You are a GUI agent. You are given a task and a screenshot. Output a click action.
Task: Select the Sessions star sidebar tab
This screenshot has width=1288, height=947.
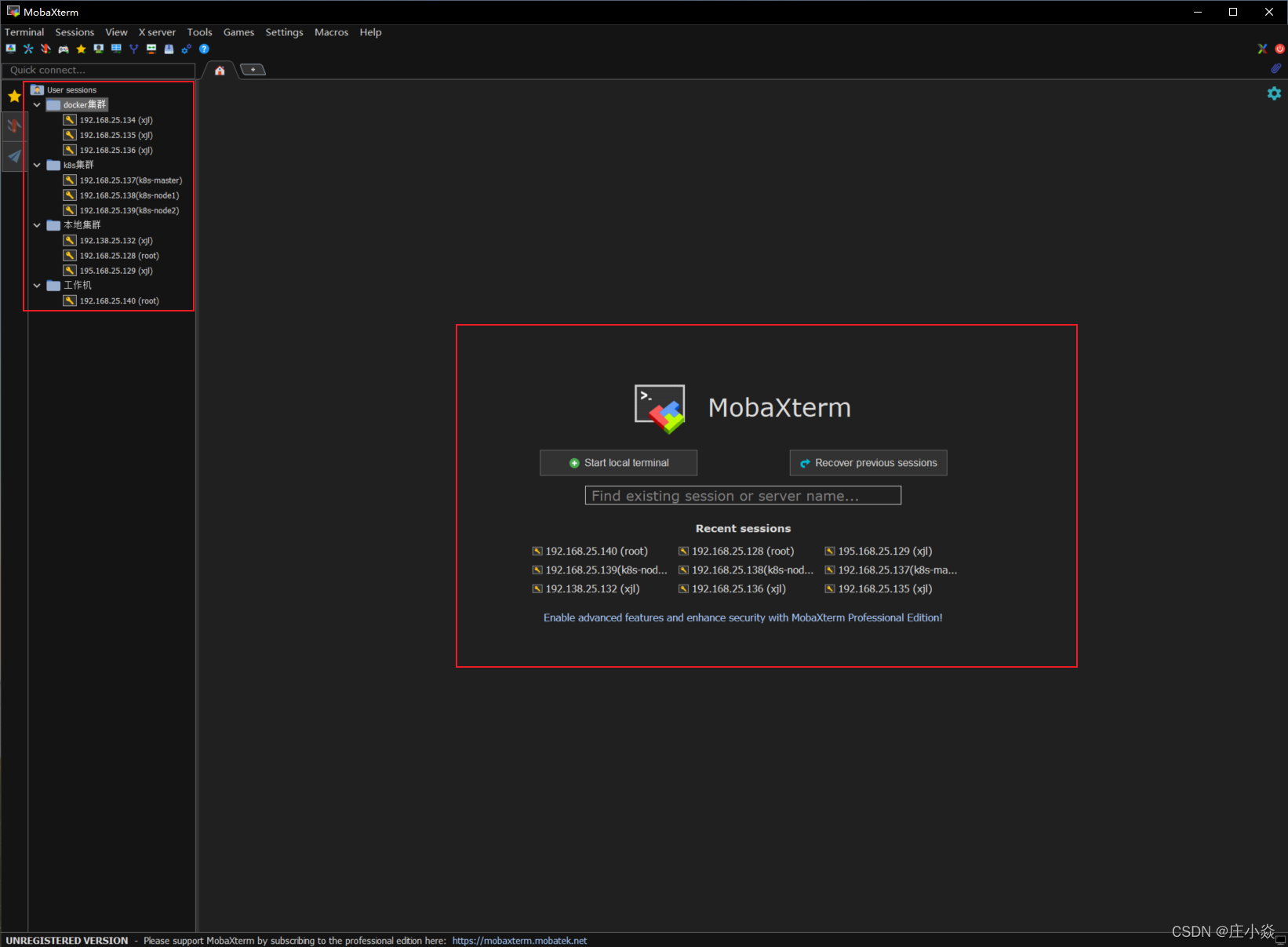(x=14, y=97)
